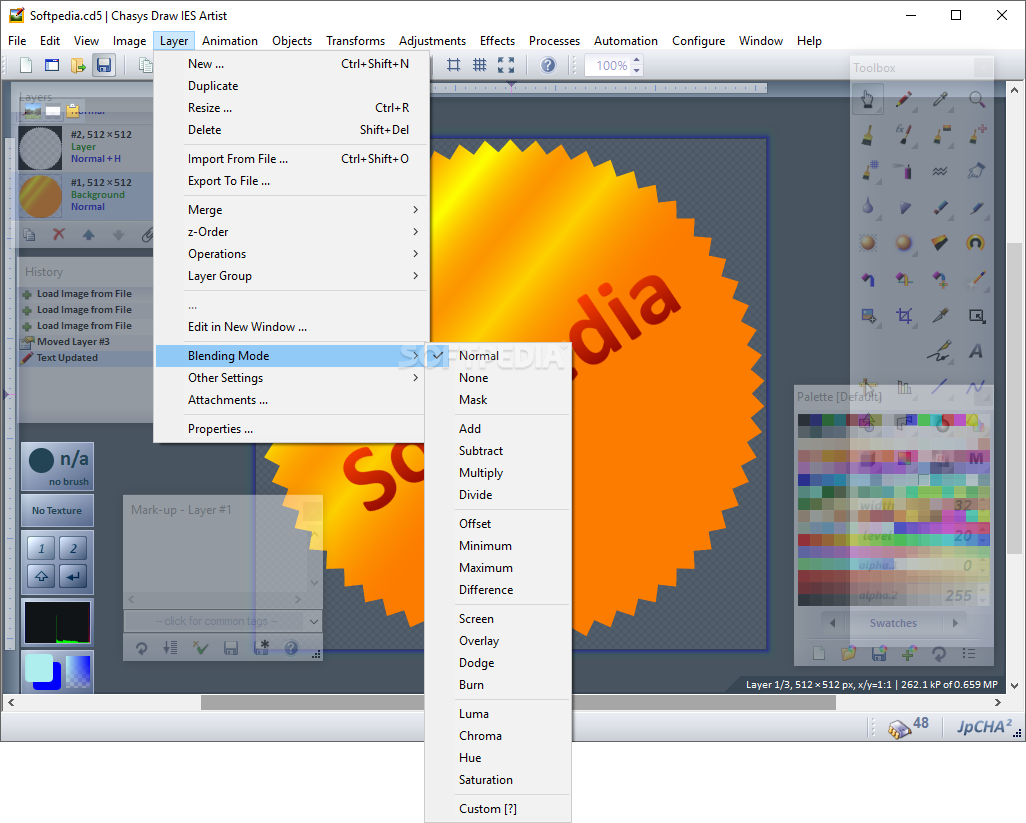Choose Overlay blending mode
The image size is (1026, 823).
tap(498, 641)
